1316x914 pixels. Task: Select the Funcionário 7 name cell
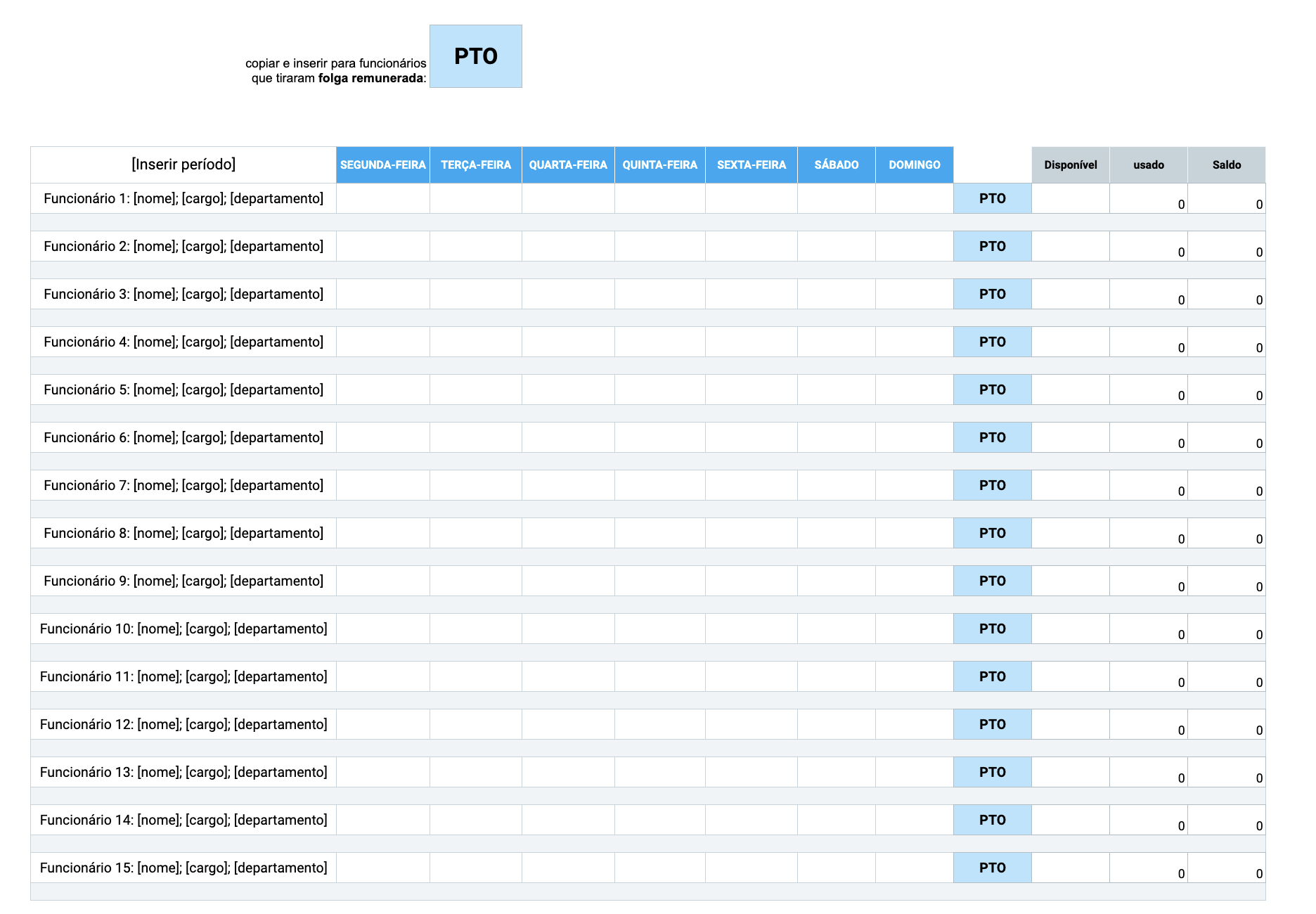183,485
